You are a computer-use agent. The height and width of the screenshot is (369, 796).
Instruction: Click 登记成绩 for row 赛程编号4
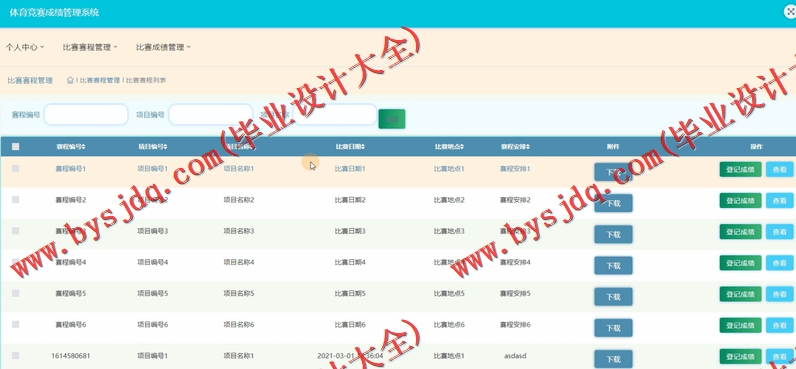(740, 263)
